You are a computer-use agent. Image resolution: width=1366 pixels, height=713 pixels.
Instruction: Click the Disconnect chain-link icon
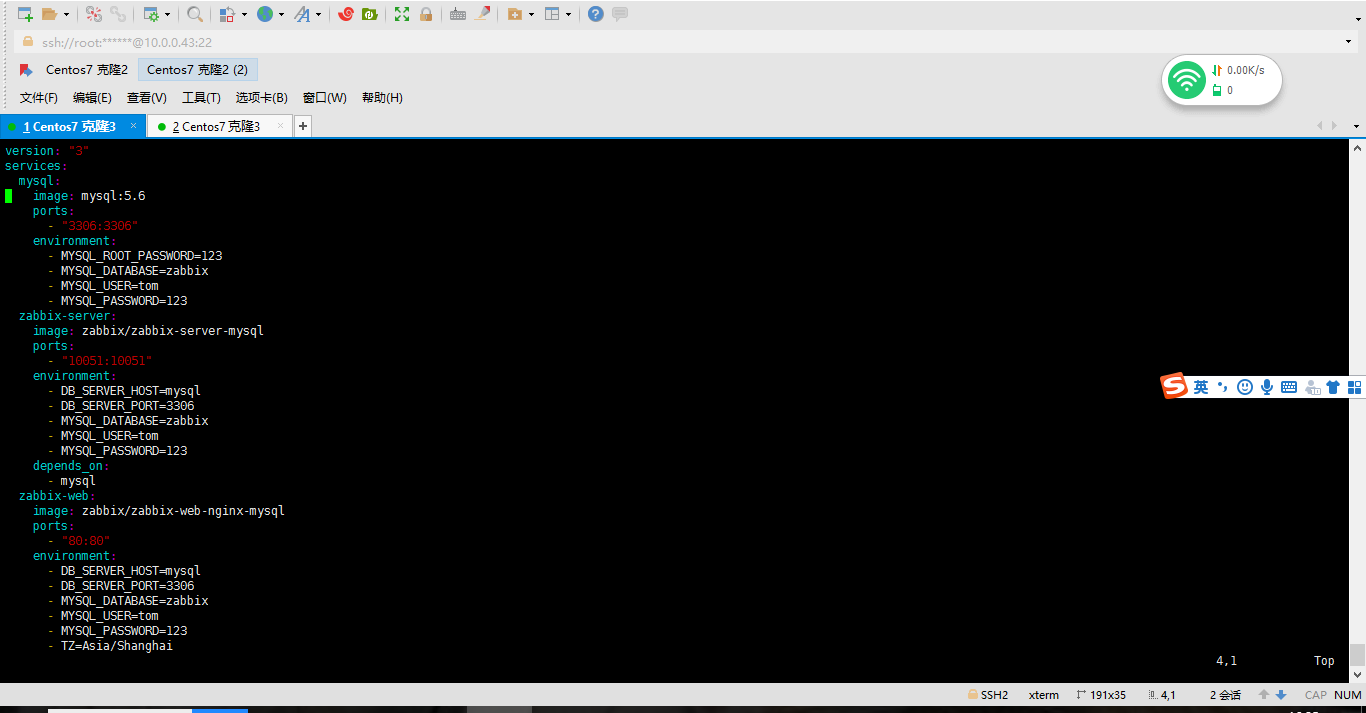118,14
